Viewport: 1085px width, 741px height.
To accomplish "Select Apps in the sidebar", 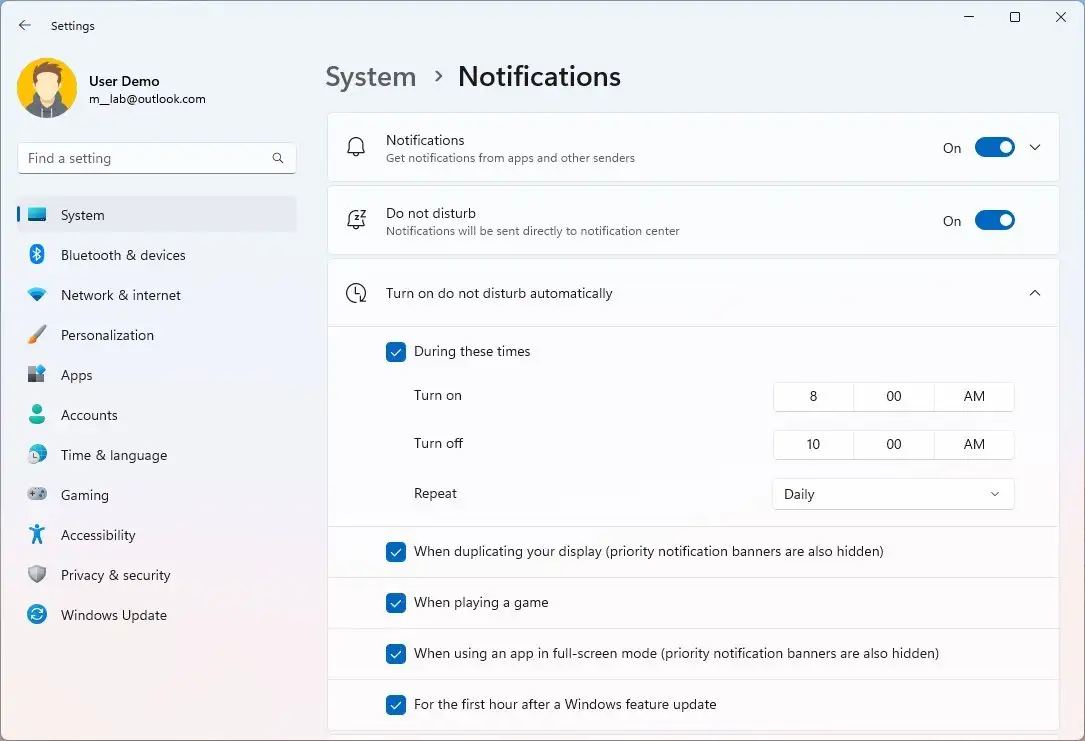I will [77, 375].
